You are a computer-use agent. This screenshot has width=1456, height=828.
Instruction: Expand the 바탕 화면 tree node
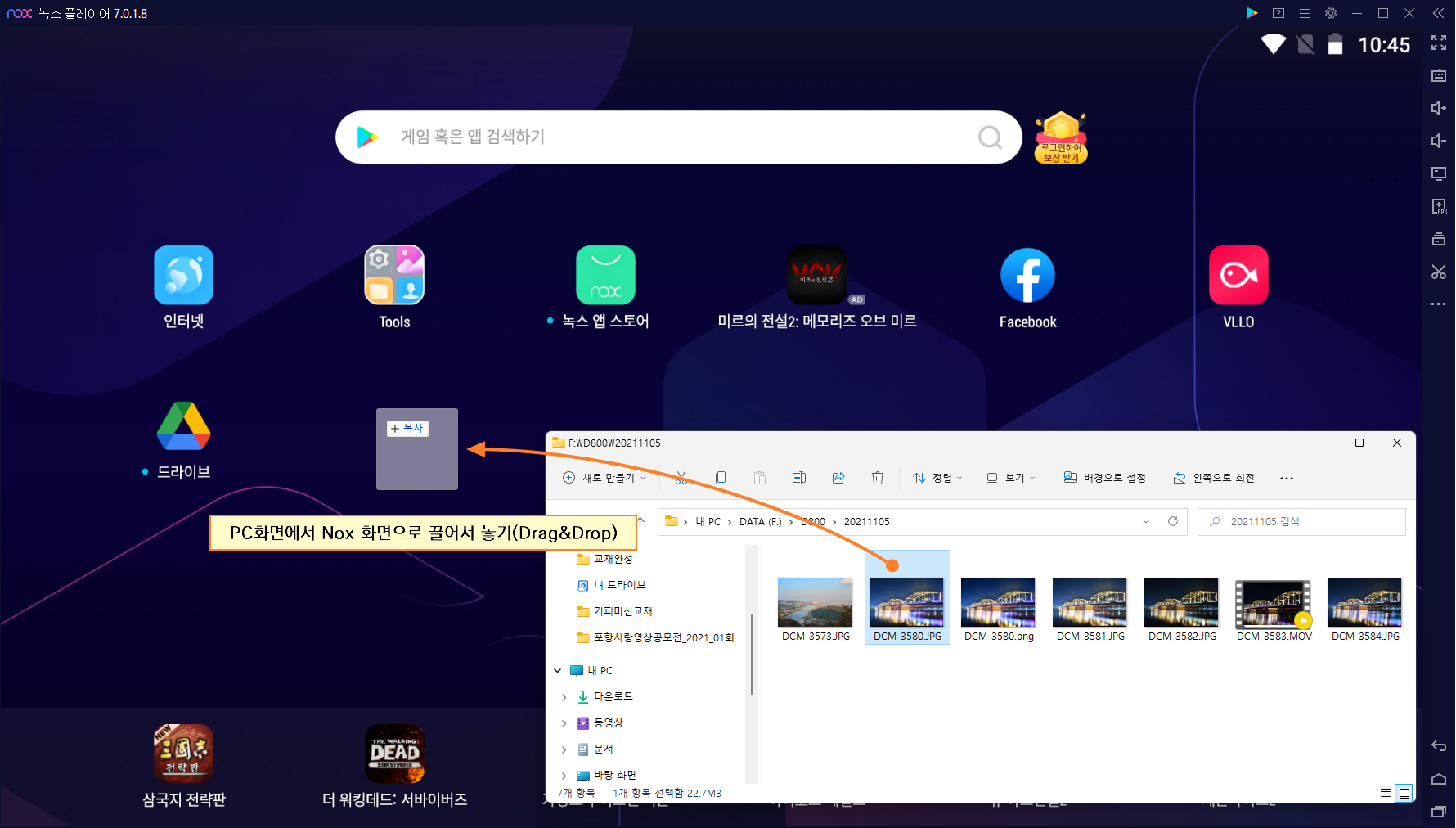564,776
